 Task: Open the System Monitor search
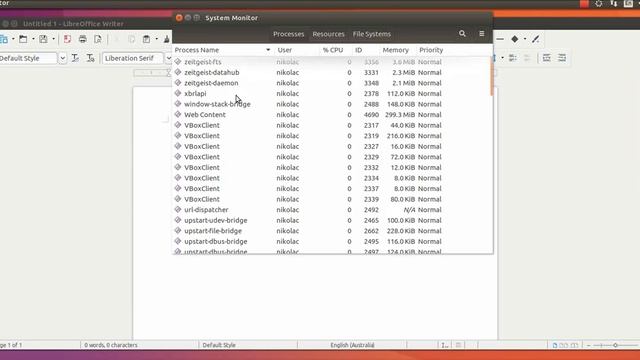coord(462,34)
